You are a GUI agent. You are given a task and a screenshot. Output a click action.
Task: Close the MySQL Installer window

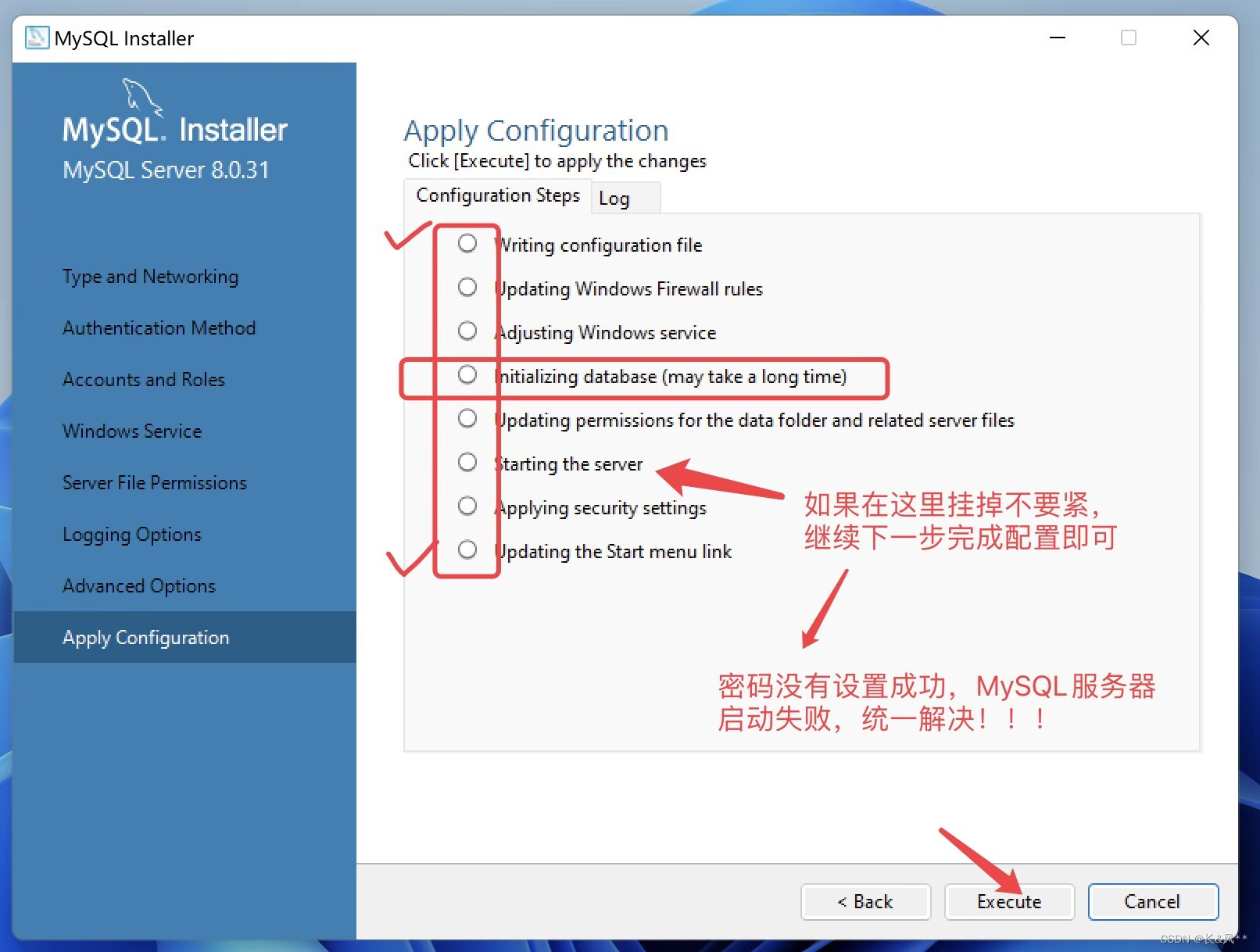coord(1201,38)
